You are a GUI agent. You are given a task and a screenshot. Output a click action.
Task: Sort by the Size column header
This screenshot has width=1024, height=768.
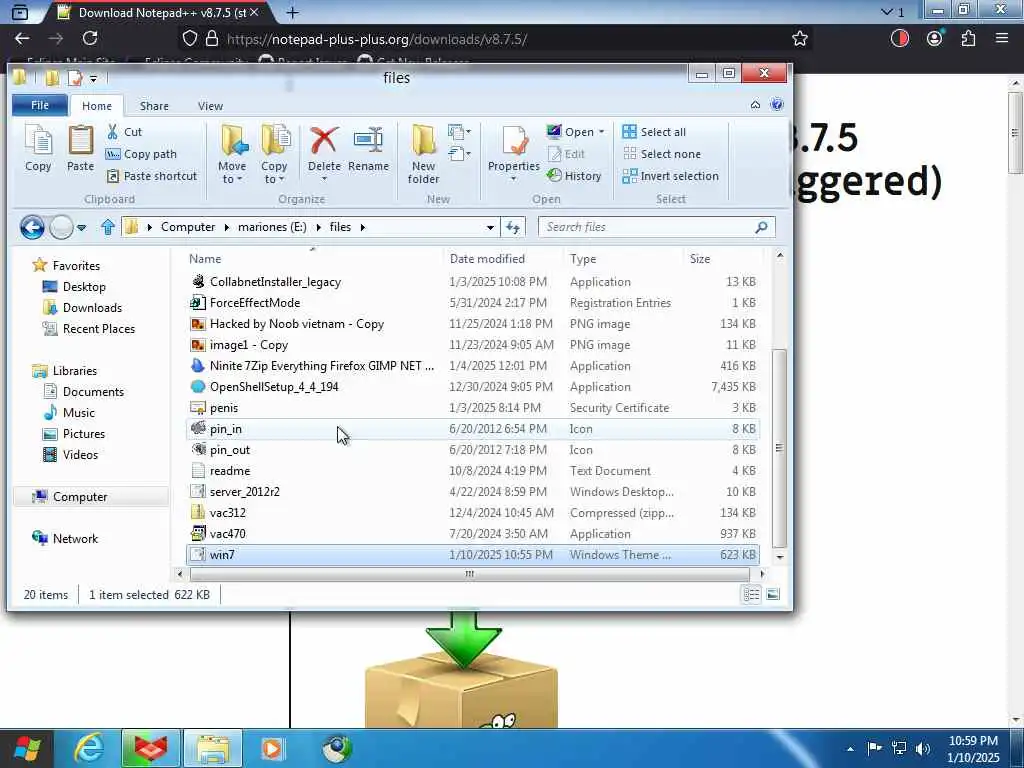point(722,259)
